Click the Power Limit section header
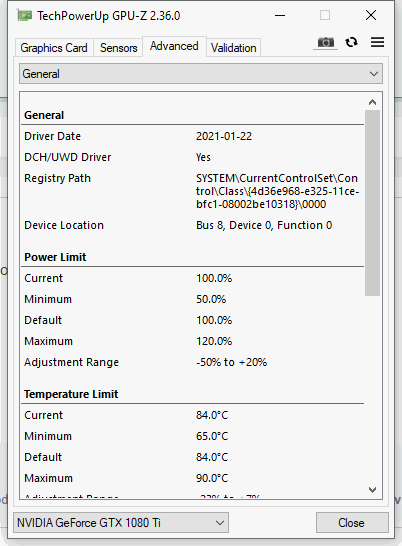The height and width of the screenshot is (546, 402). coord(55,257)
